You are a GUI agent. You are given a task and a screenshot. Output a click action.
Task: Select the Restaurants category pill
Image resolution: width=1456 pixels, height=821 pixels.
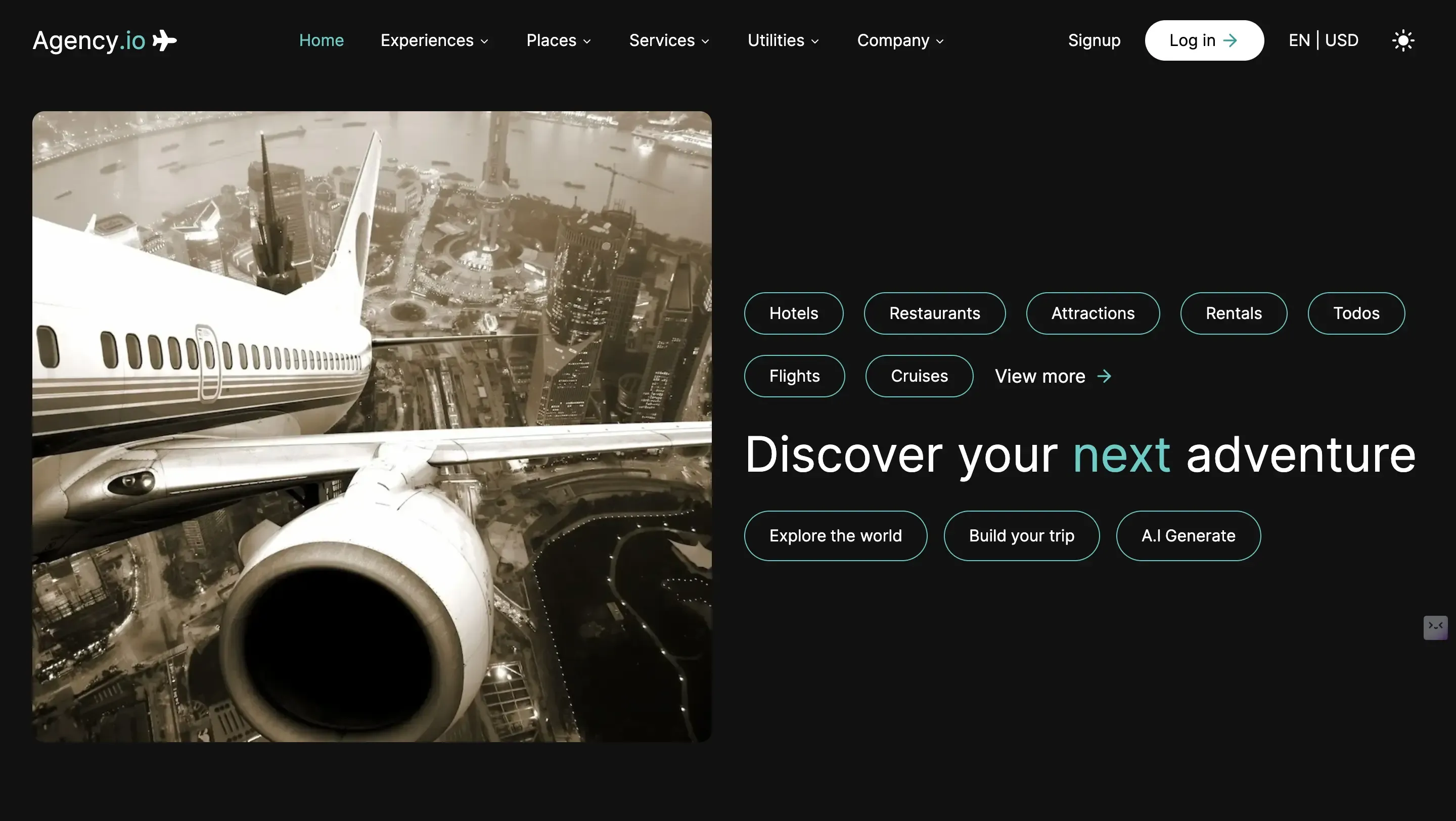click(x=934, y=313)
